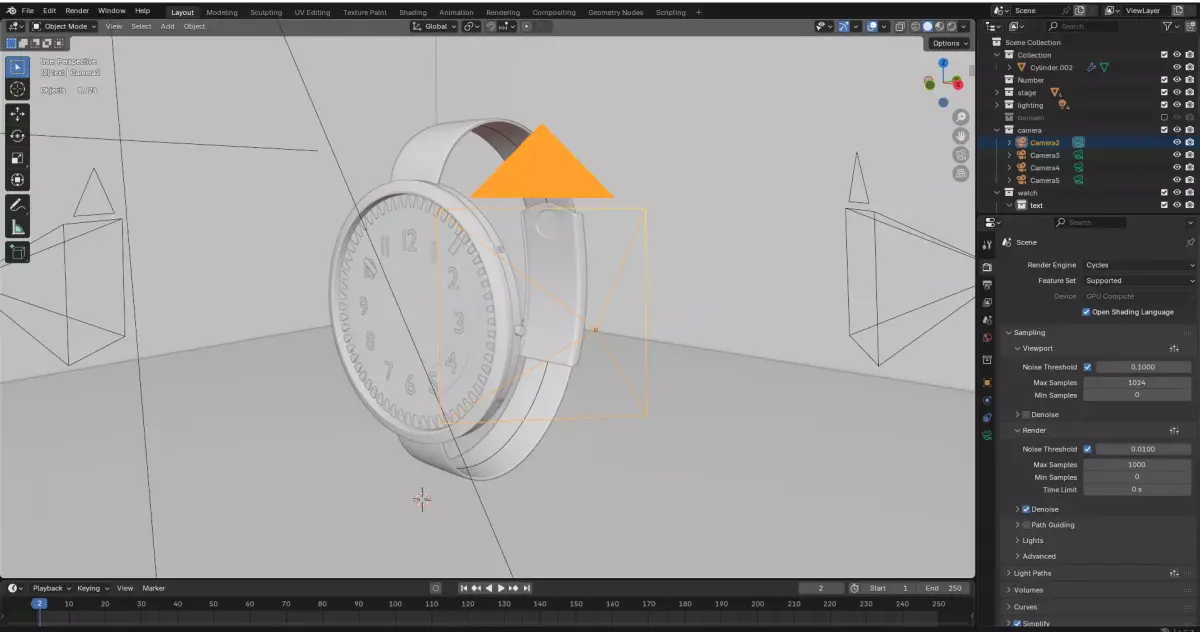Hide stage collection using eye icon
The image size is (1200, 632).
click(1177, 92)
